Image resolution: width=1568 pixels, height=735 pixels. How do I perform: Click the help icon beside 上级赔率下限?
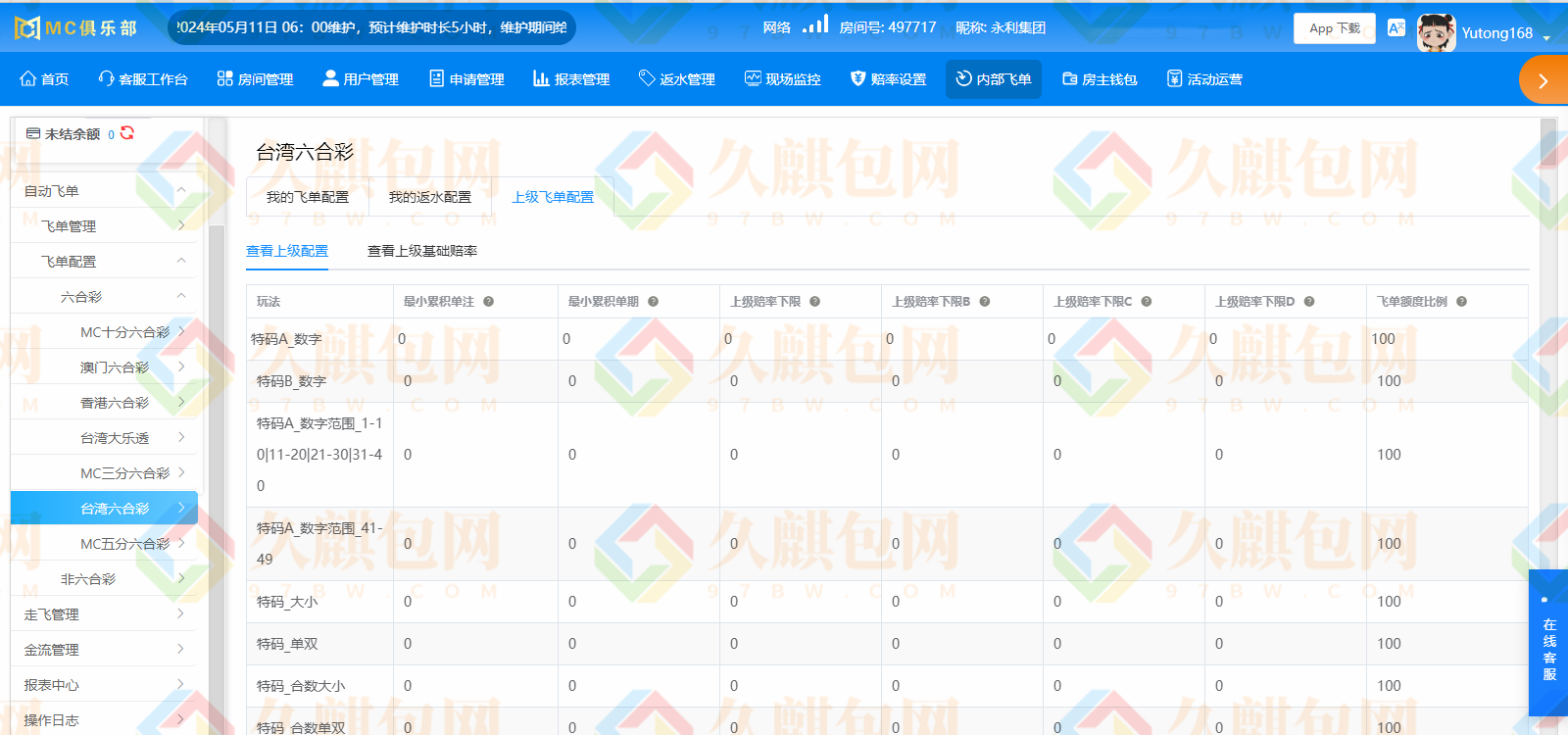click(x=814, y=302)
